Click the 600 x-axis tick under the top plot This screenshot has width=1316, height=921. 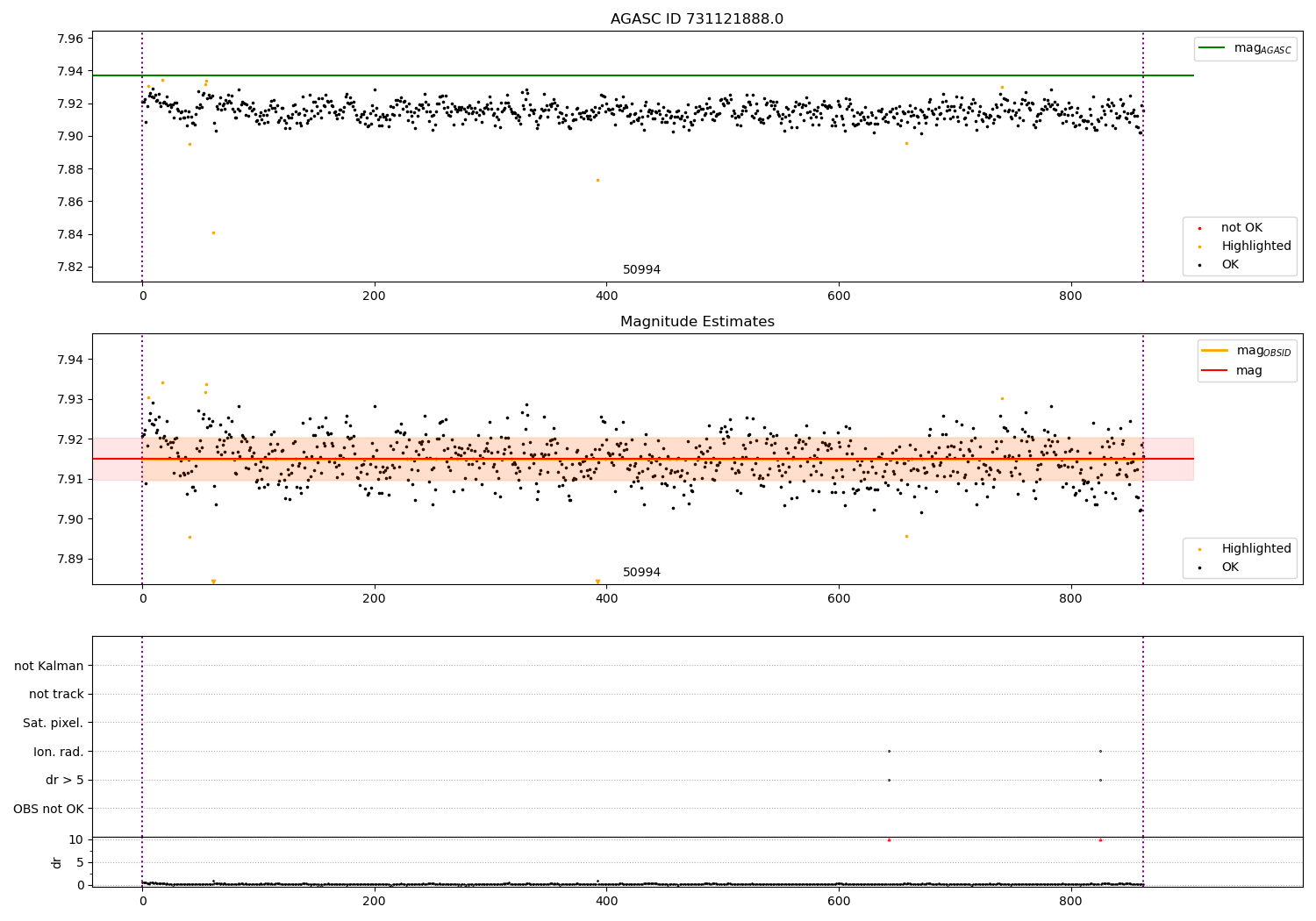pos(839,296)
